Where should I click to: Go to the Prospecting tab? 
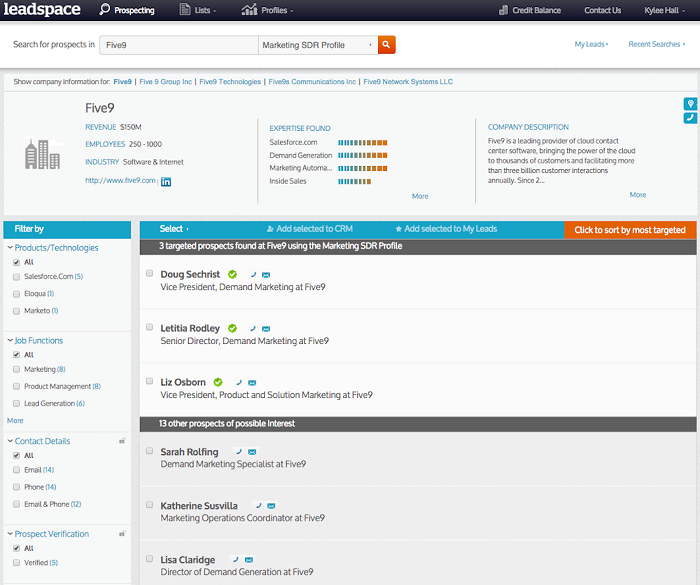coord(127,10)
